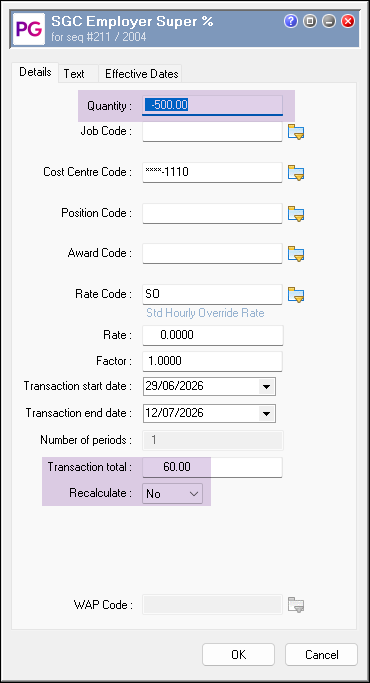
Task: Click the Rate field showing 0.0000
Action: point(213,335)
